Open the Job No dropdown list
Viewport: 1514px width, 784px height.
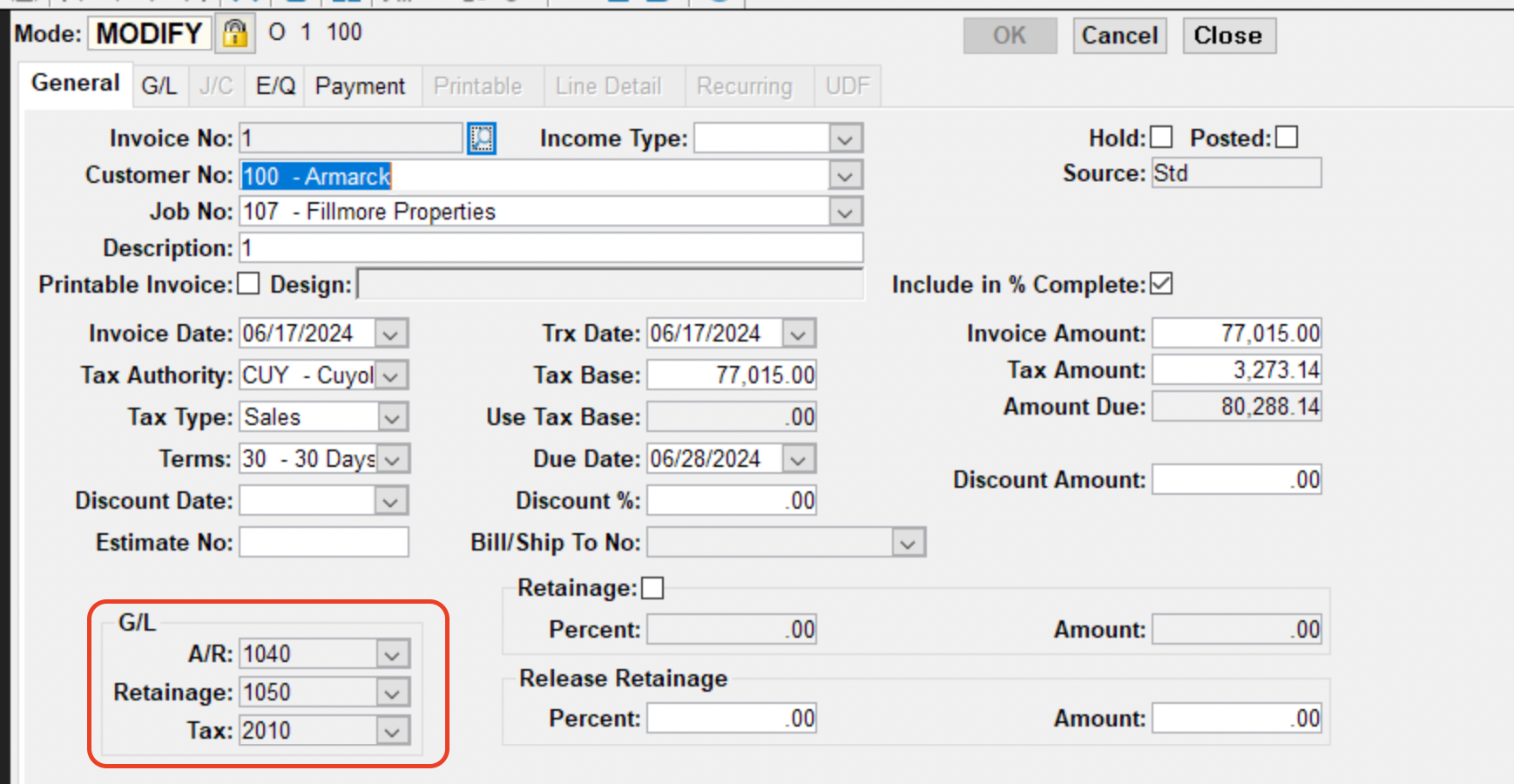(x=844, y=212)
